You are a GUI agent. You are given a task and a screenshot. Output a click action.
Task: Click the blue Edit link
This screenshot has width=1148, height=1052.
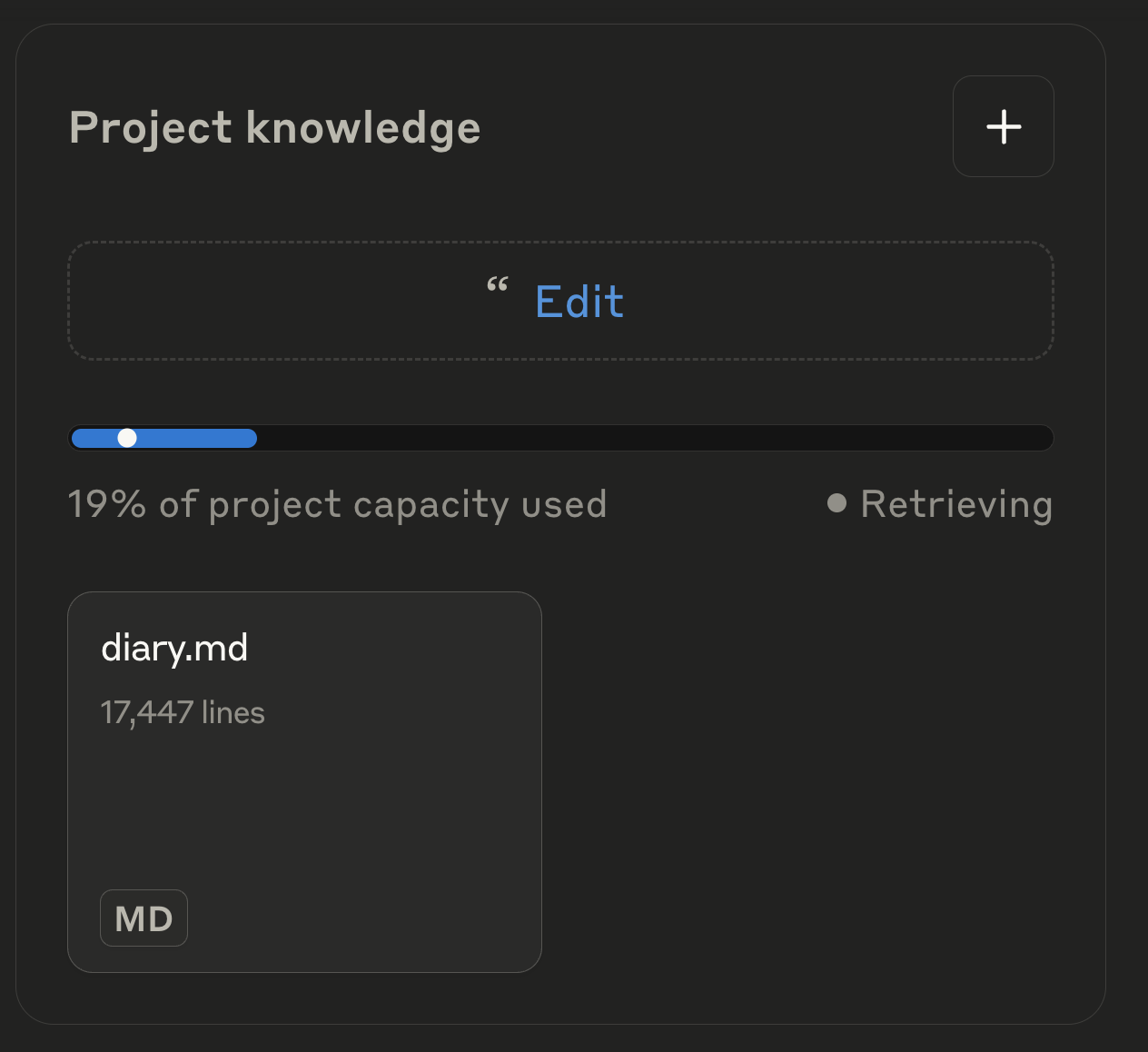tap(579, 302)
